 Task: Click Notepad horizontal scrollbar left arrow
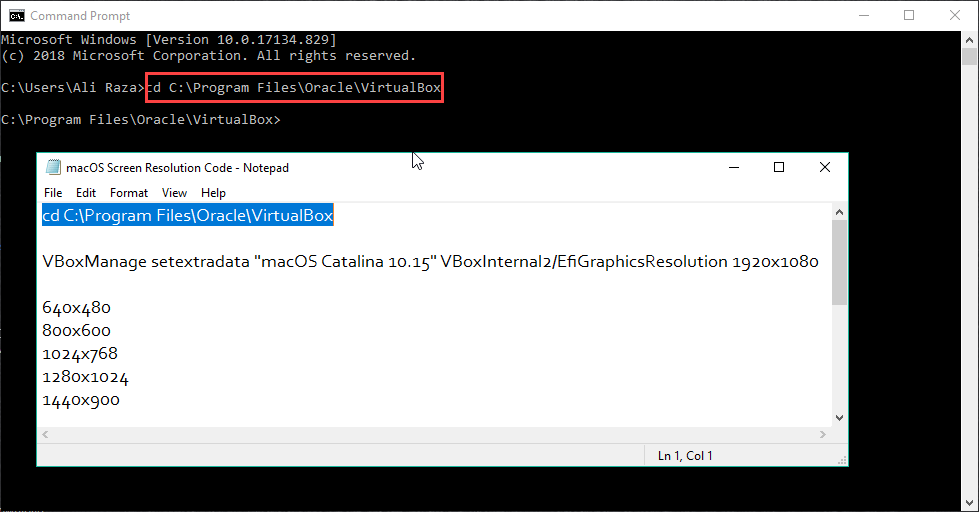(46, 435)
